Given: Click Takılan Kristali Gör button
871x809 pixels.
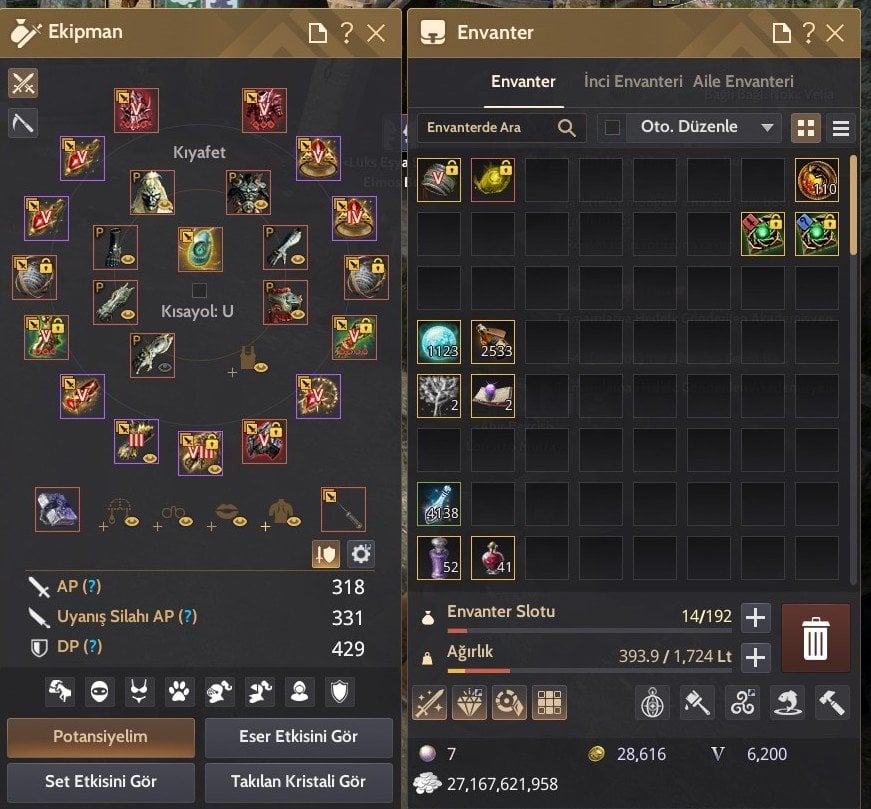Looking at the screenshot, I should 298,781.
